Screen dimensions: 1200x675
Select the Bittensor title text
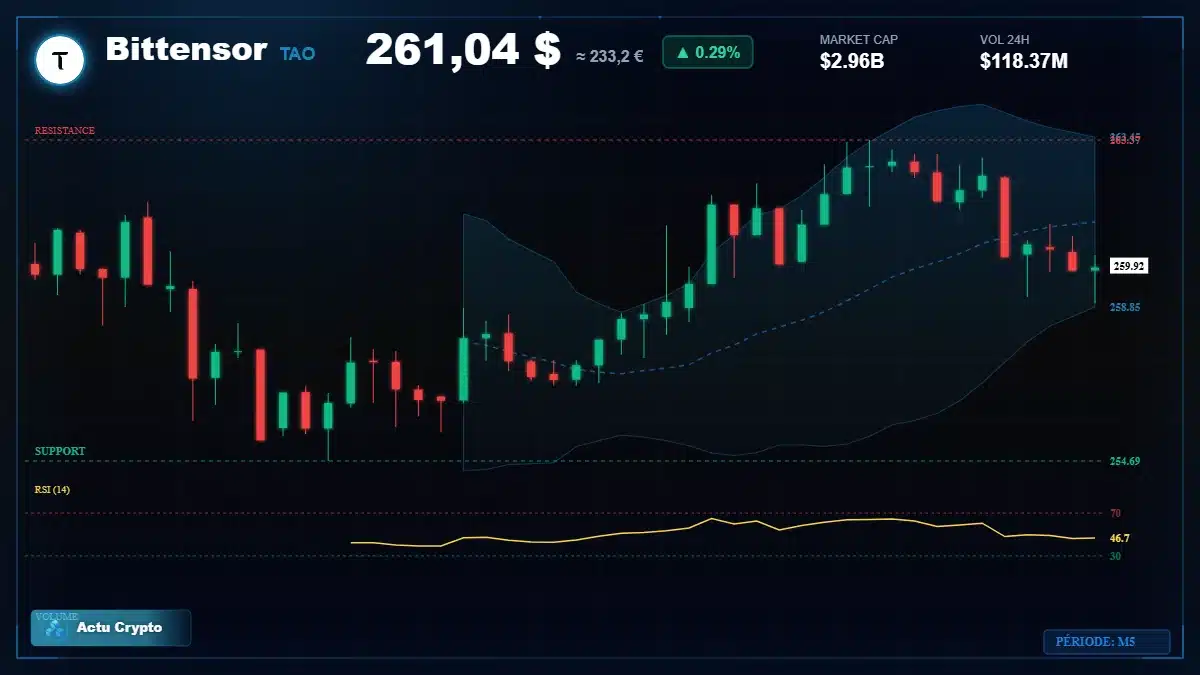(186, 49)
